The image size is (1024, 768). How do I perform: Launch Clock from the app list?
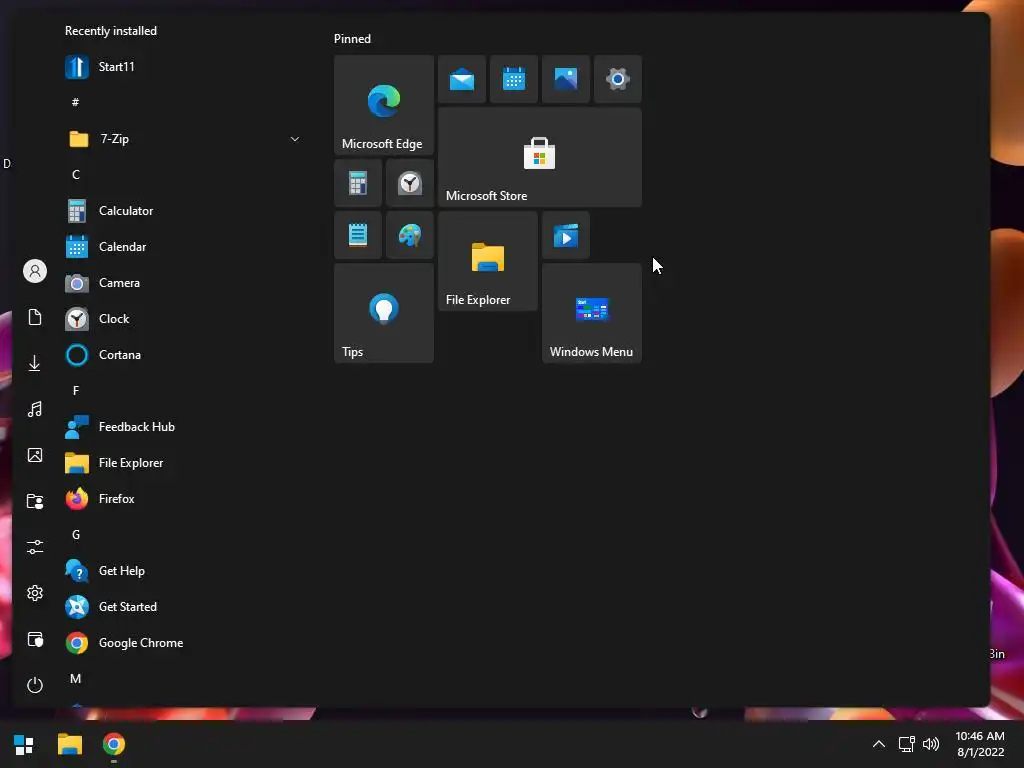[184, 319]
